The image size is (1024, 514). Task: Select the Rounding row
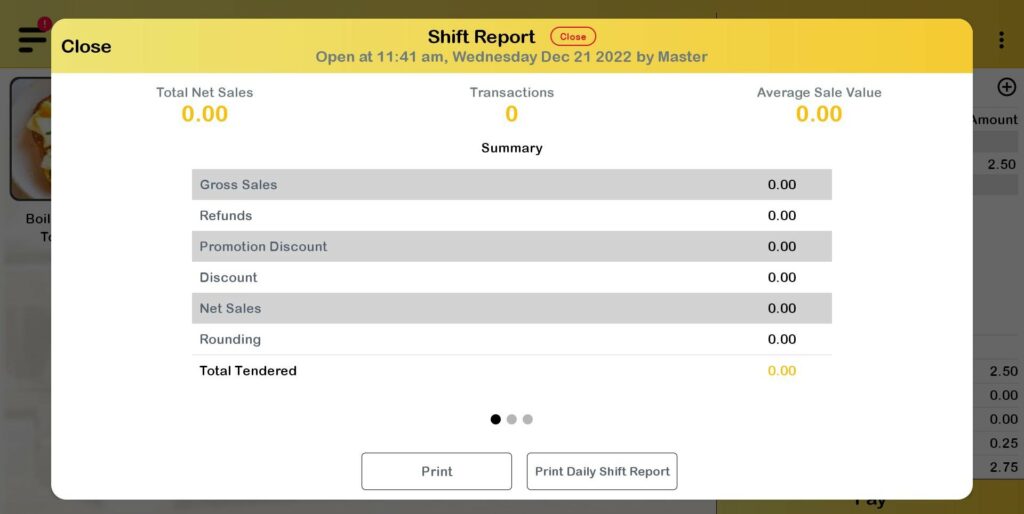tap(511, 340)
